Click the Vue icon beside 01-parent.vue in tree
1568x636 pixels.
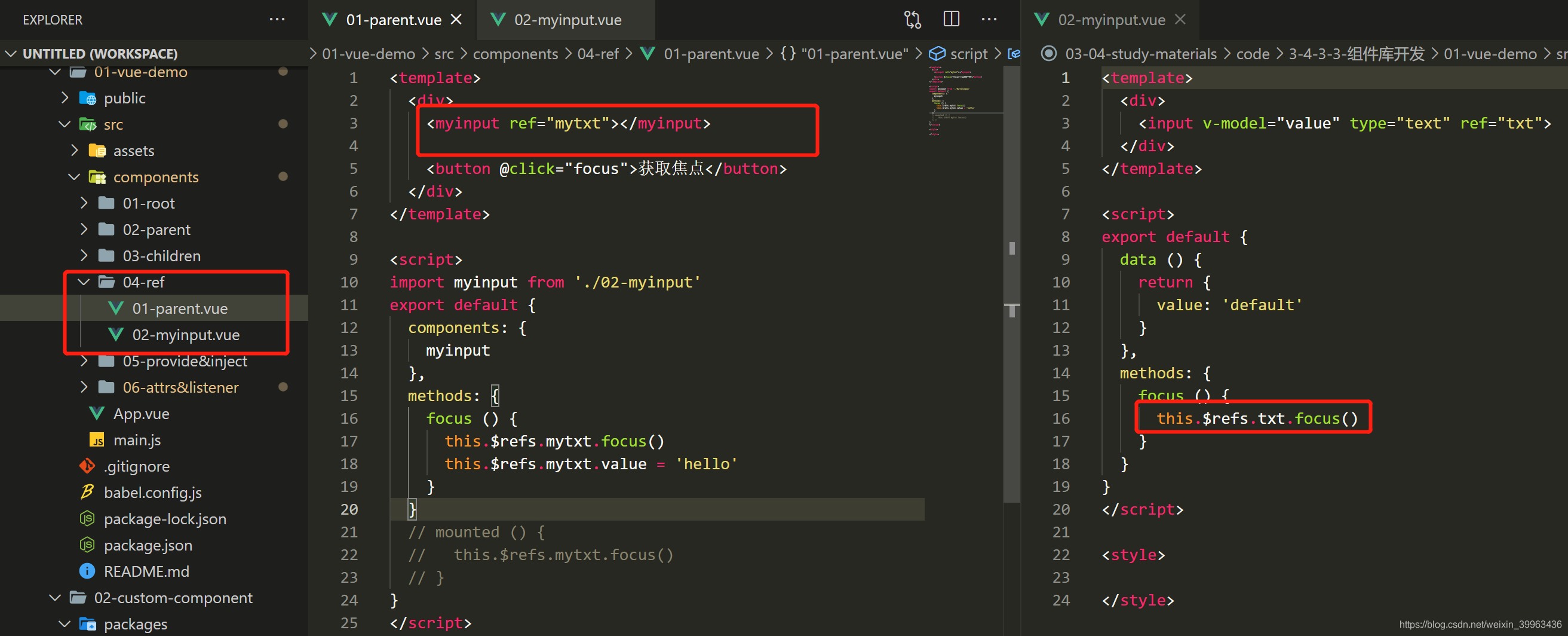115,308
